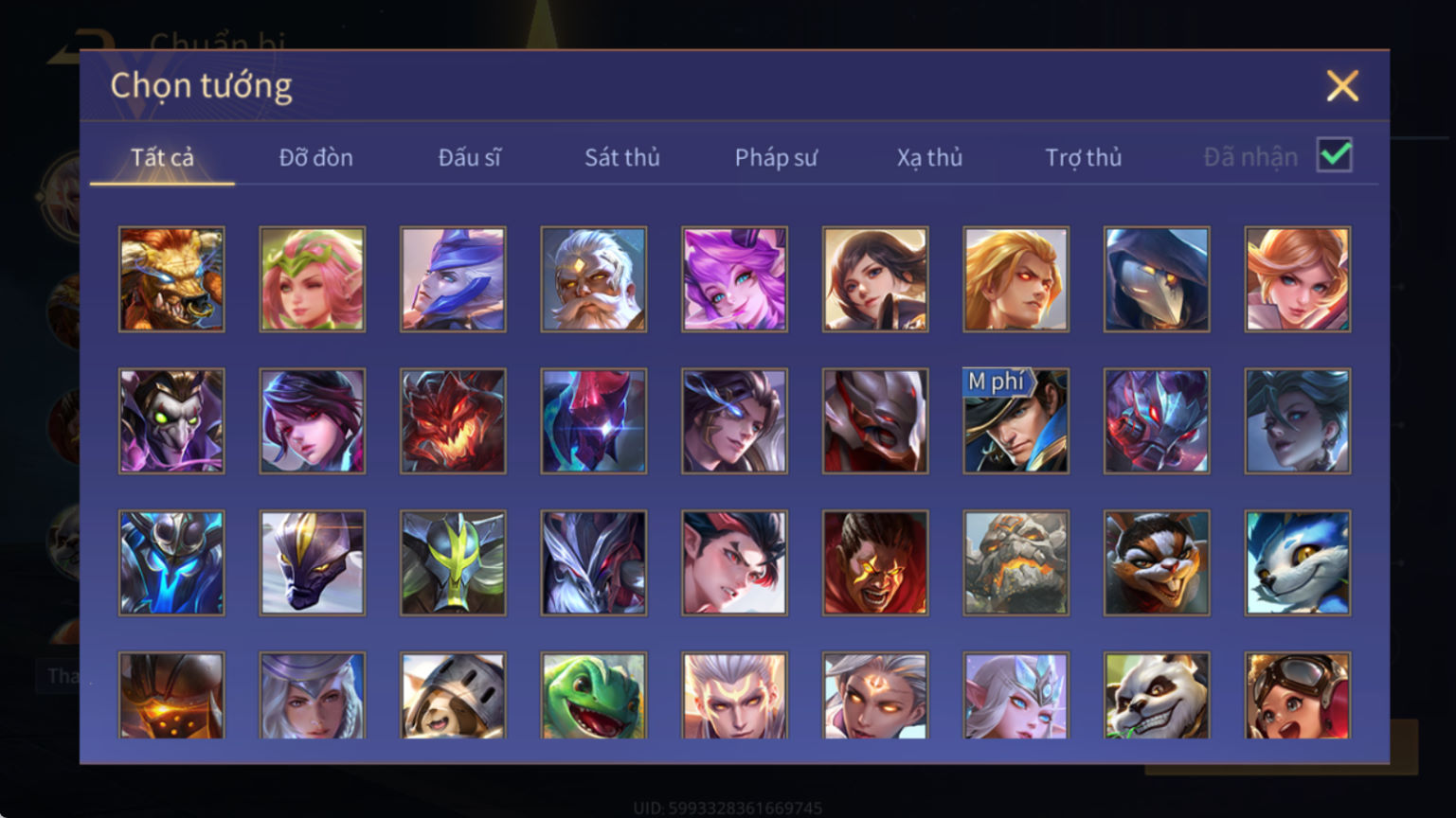Select the golden bull hero portrait
This screenshot has width=1456, height=818.
(x=171, y=279)
